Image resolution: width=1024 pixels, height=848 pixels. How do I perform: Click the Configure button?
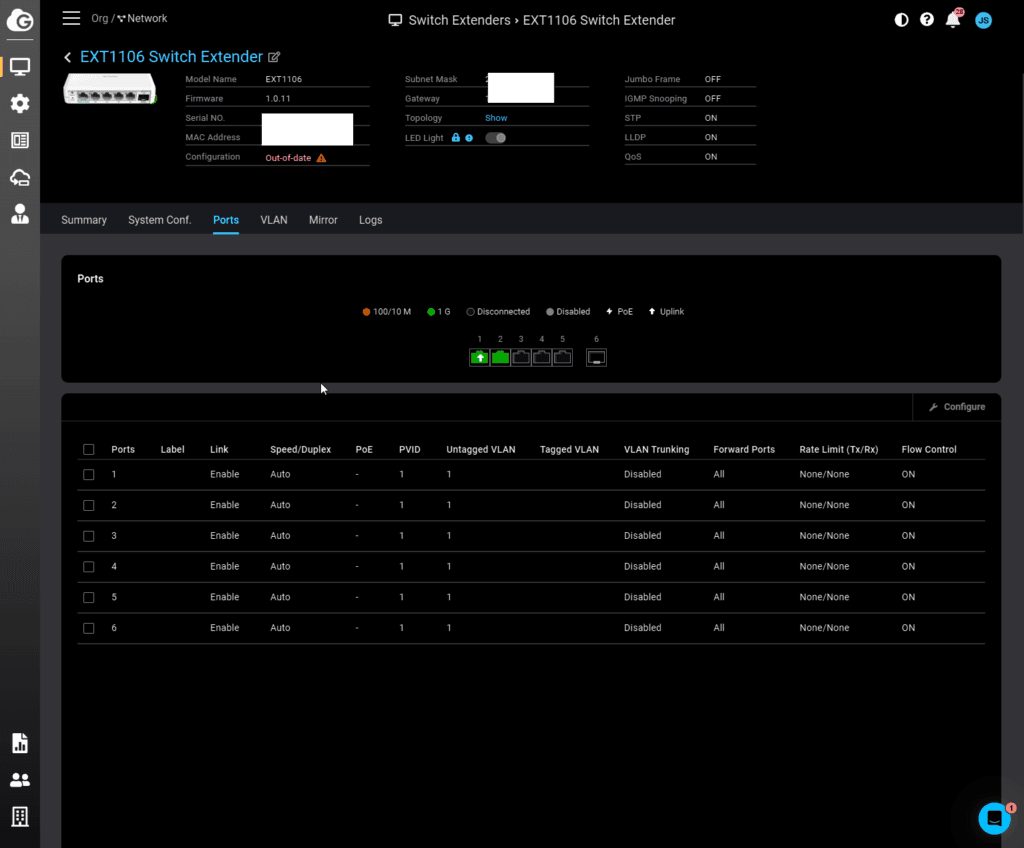coord(957,407)
